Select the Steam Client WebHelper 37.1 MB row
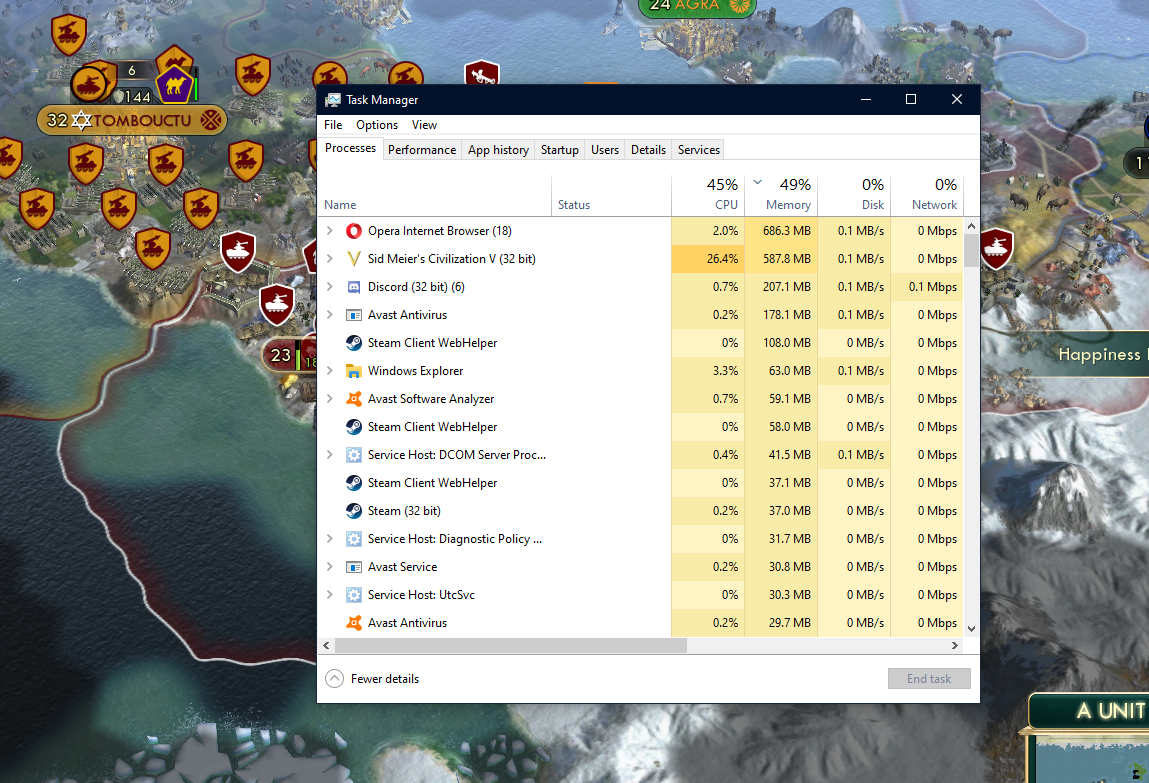 click(x=641, y=483)
